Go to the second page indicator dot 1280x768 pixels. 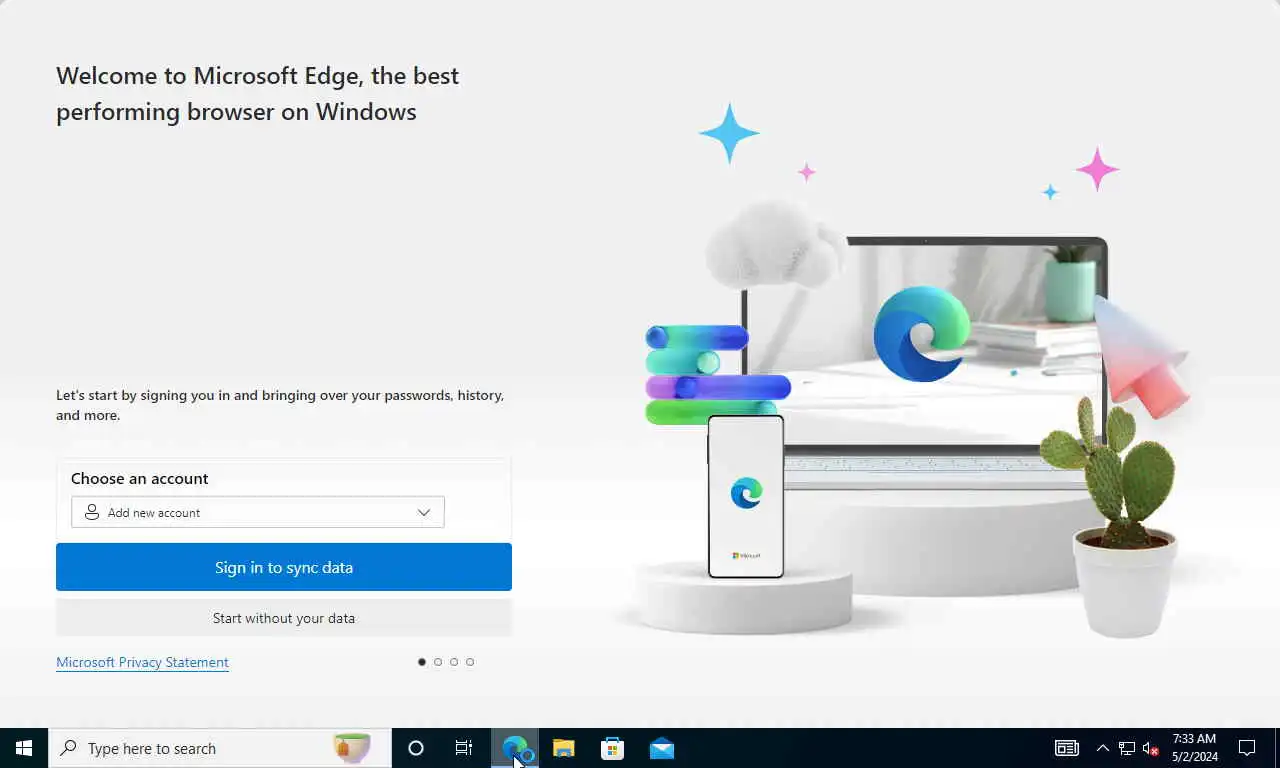(x=438, y=662)
